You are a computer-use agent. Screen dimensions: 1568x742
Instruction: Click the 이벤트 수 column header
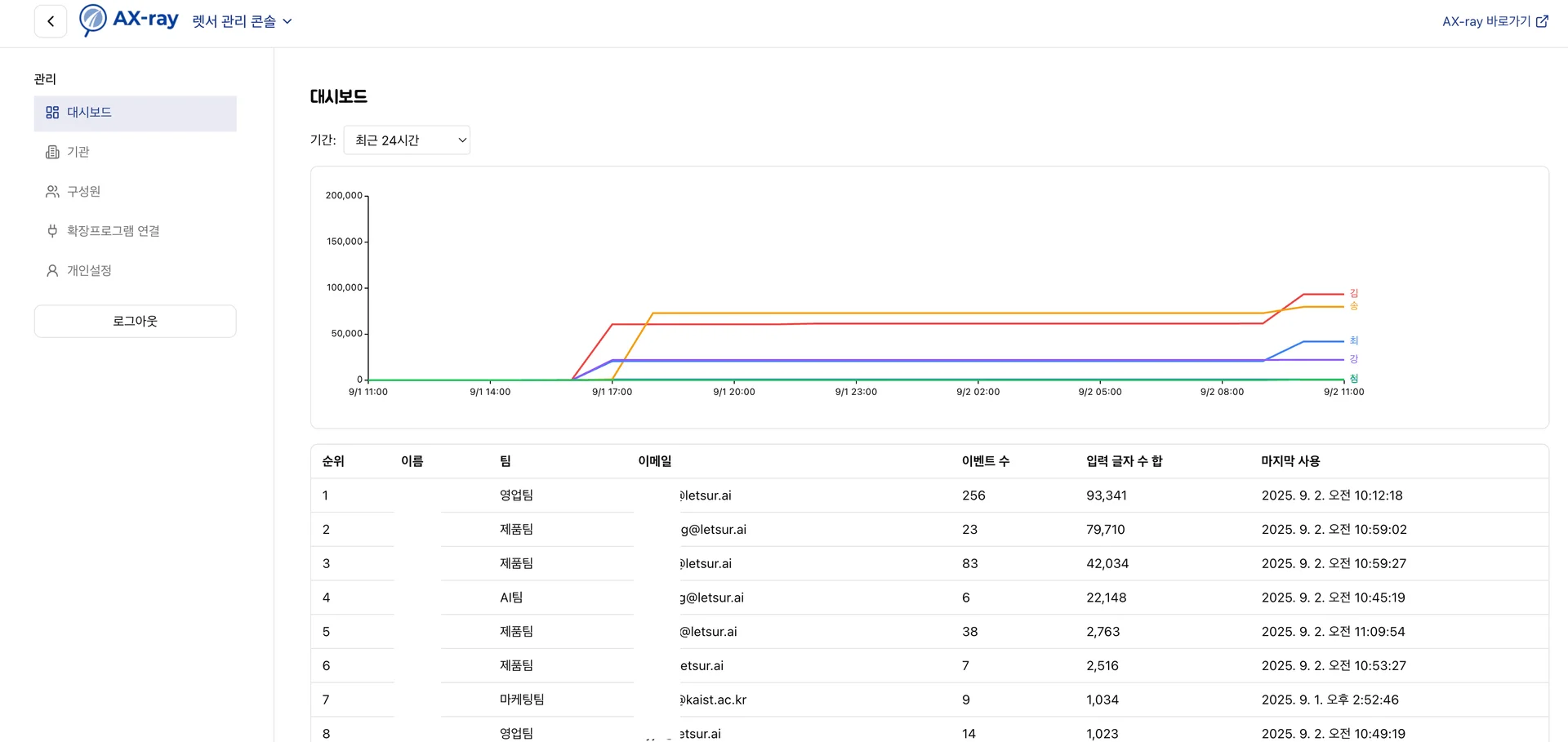(985, 461)
